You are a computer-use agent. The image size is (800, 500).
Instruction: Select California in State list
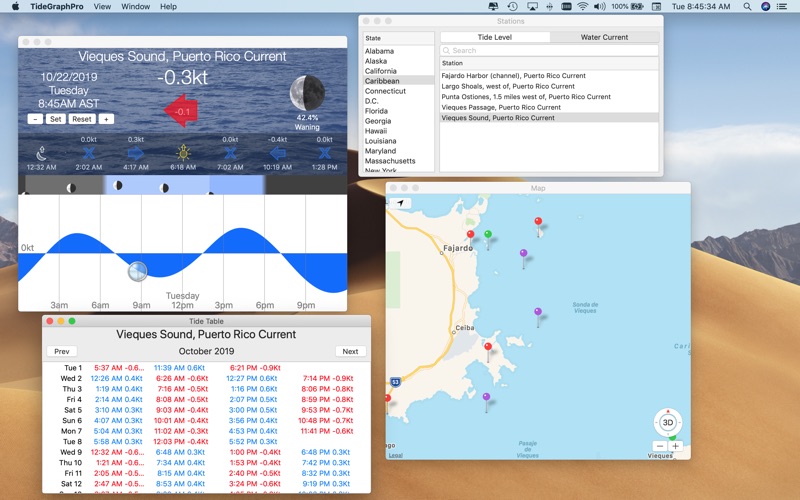click(x=398, y=71)
